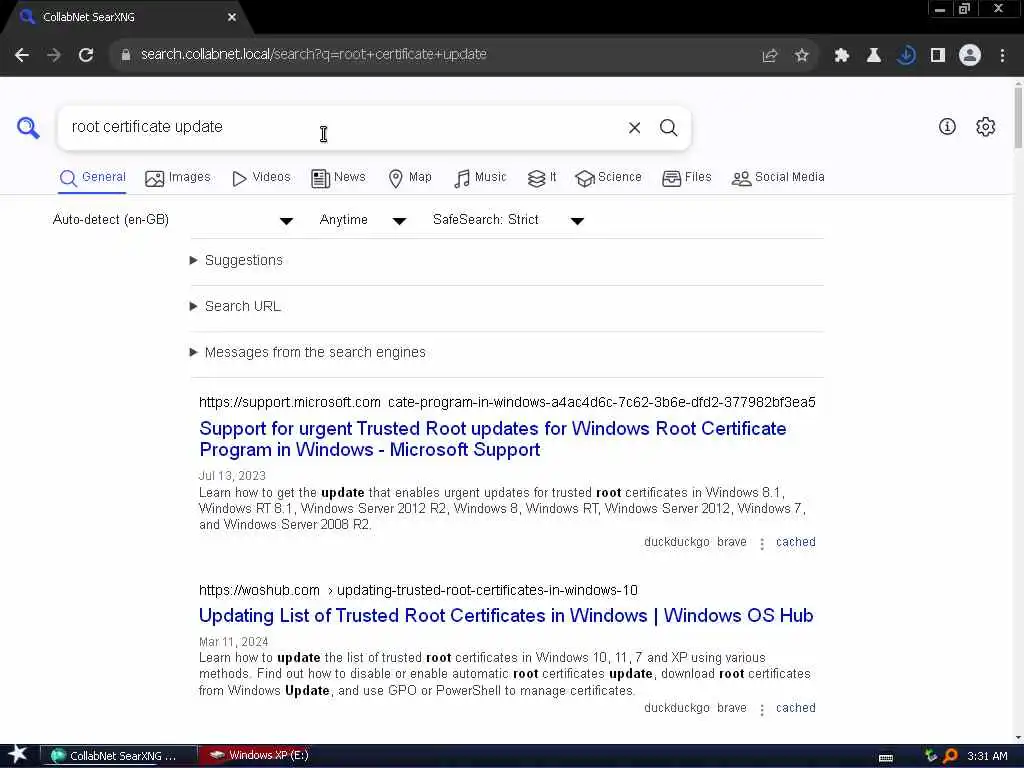Open the cached link for woshub result

(x=795, y=708)
